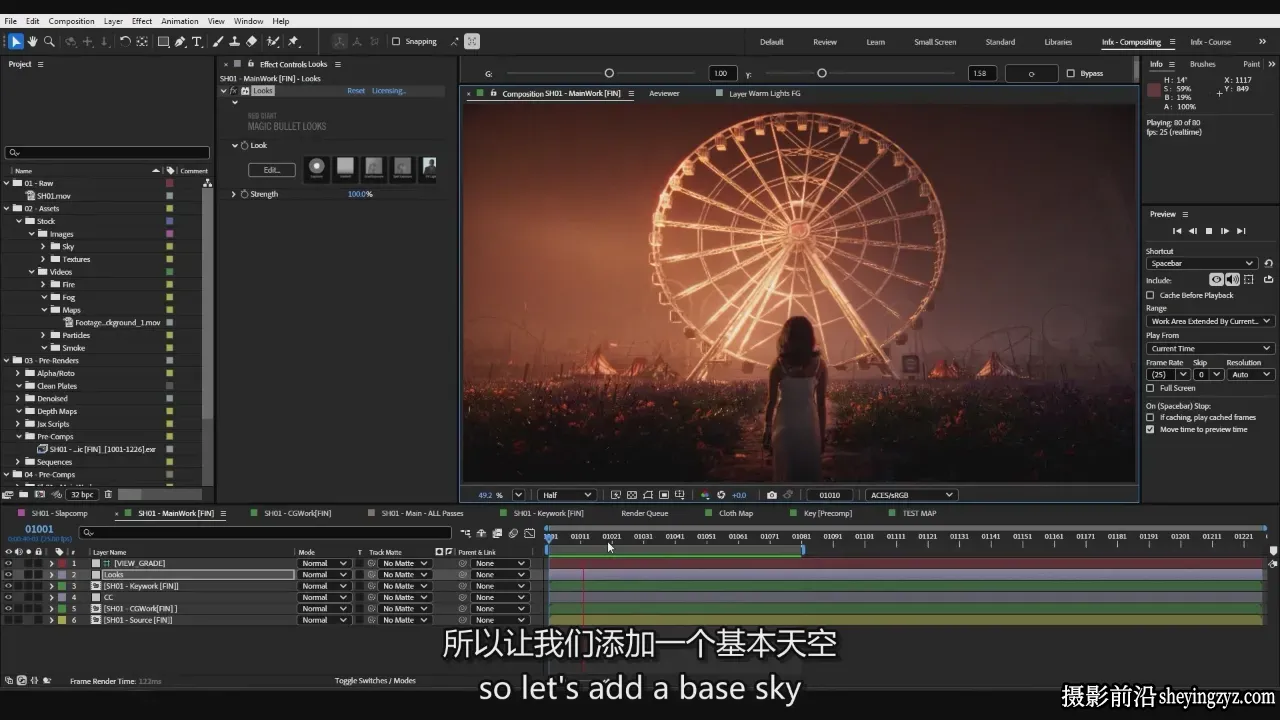
Task: Create new folder in Project panel
Action: click(24, 494)
